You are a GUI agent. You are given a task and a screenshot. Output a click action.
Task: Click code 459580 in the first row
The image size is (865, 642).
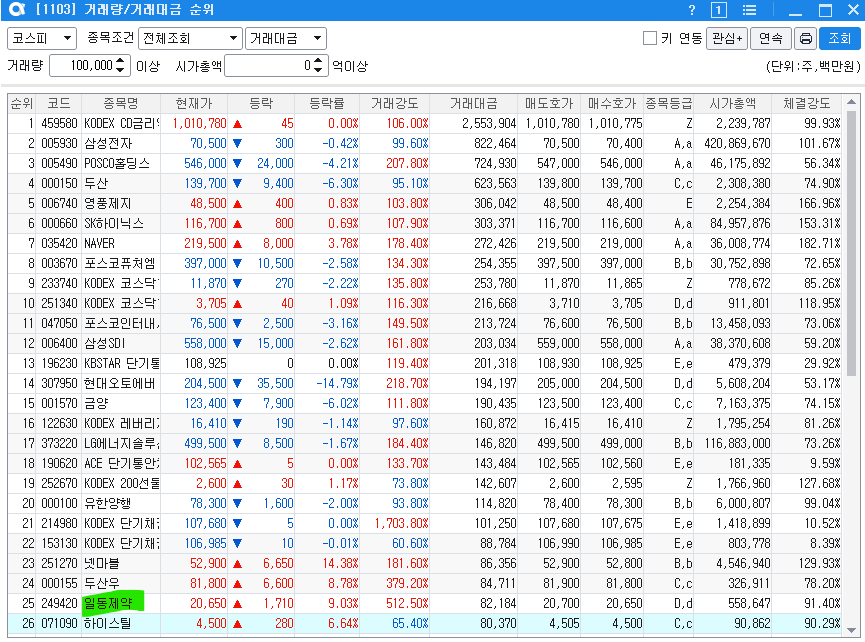tap(59, 123)
